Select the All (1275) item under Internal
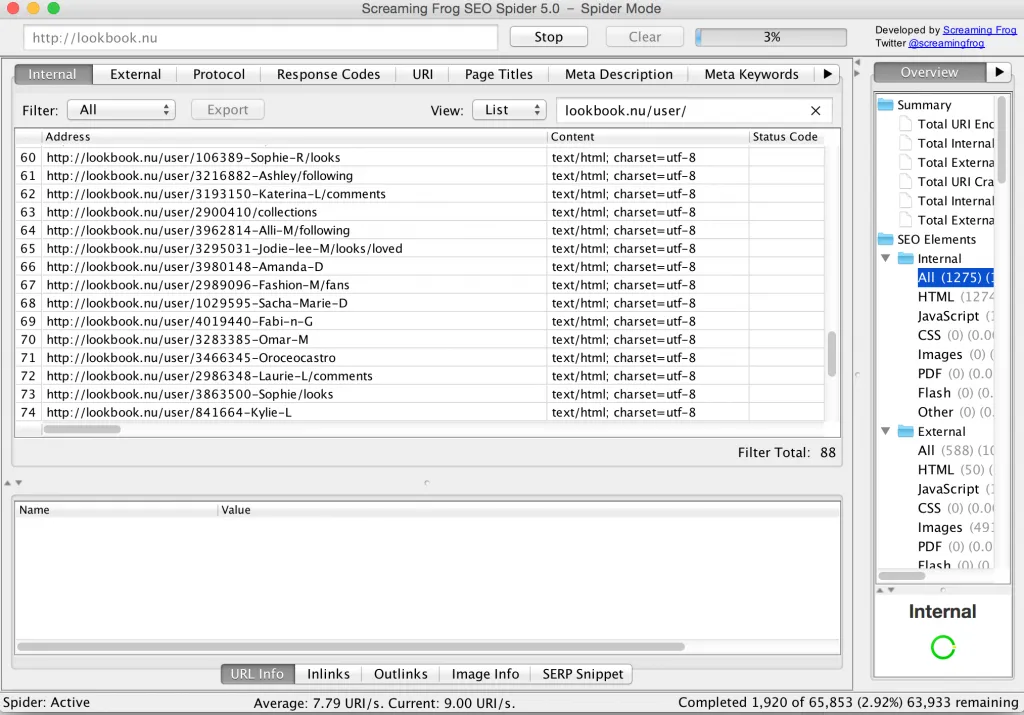 (x=955, y=278)
